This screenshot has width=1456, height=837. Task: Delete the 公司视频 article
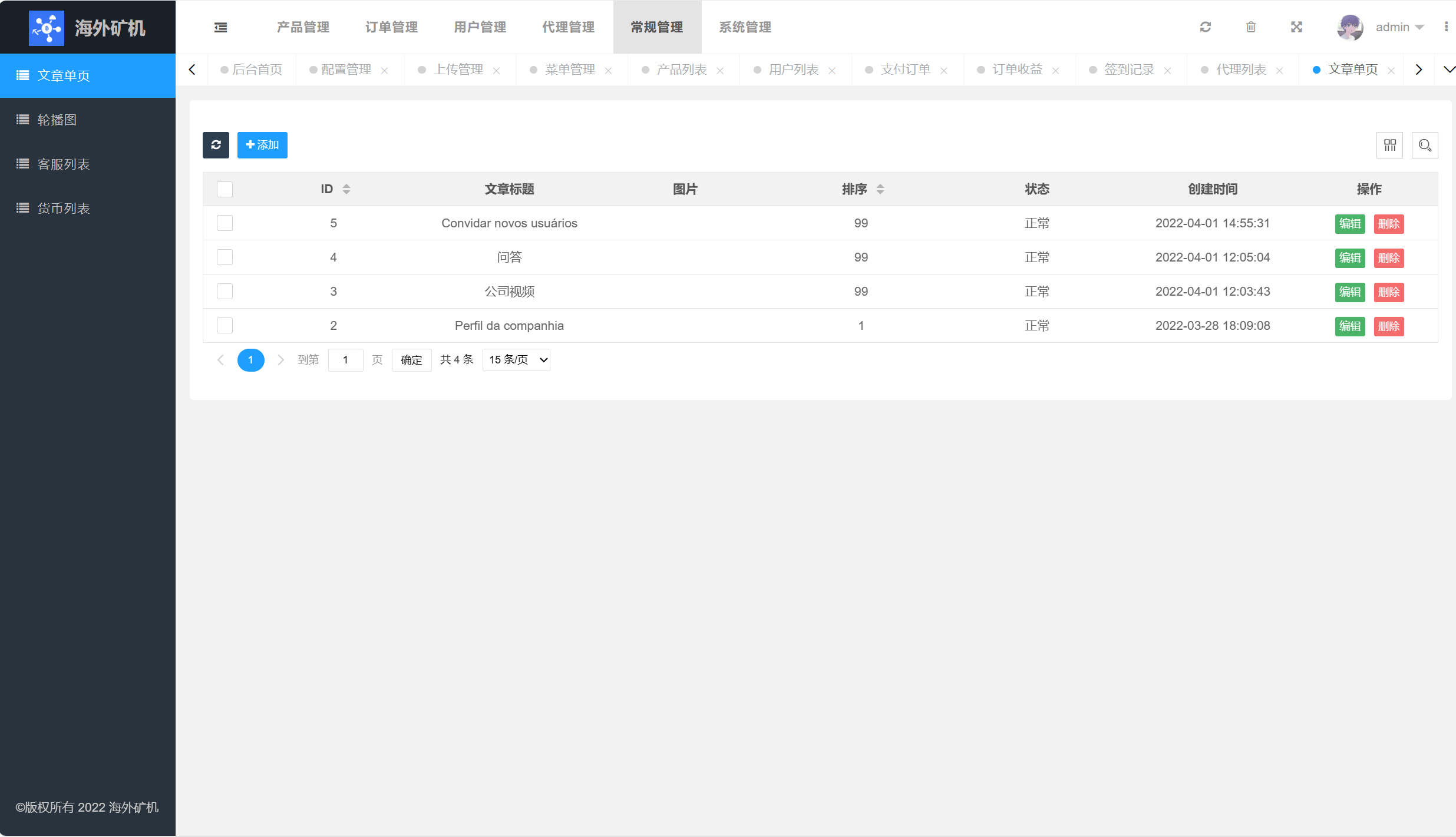[1389, 292]
